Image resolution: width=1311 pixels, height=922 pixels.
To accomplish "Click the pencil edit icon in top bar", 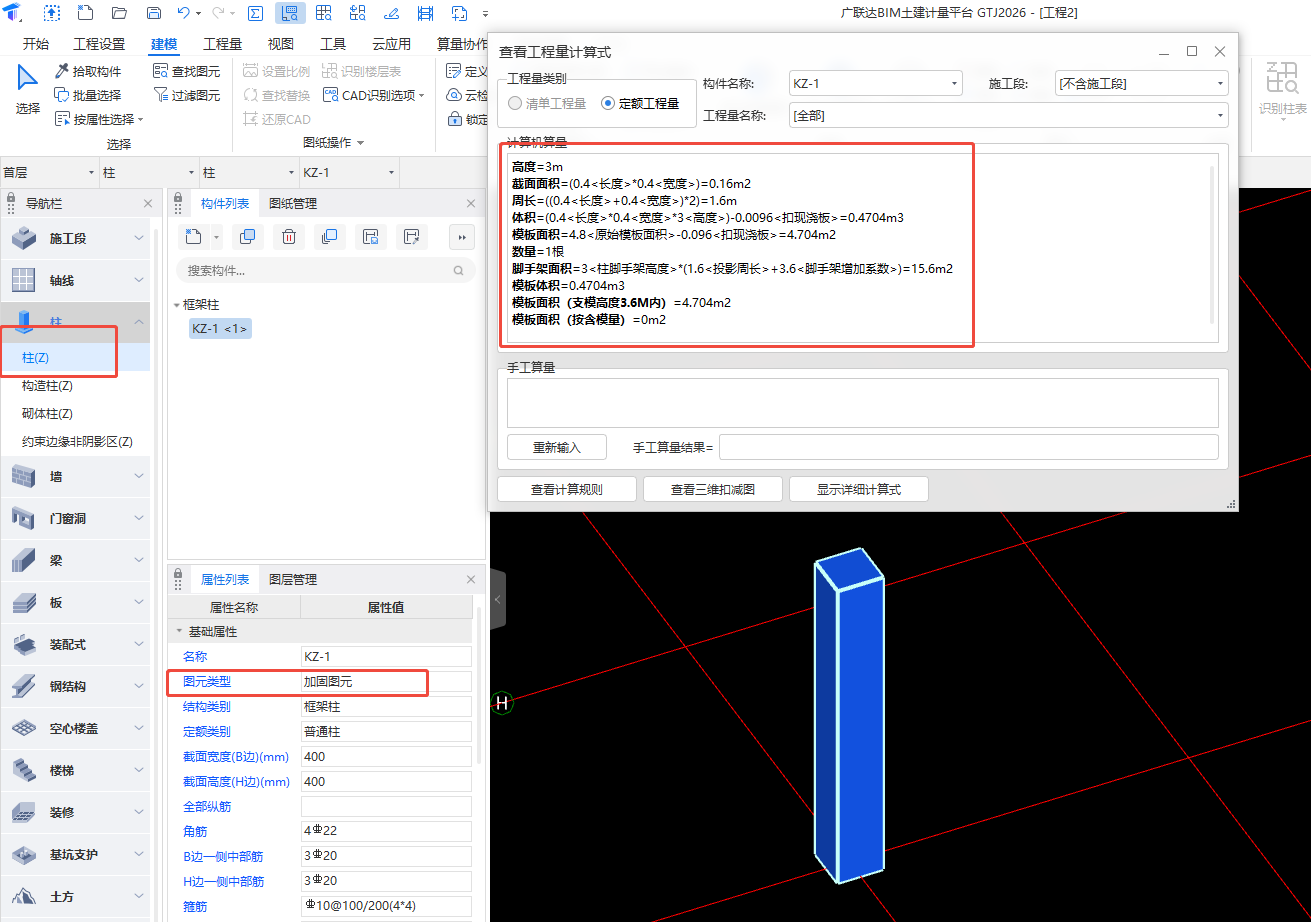I will (x=391, y=13).
